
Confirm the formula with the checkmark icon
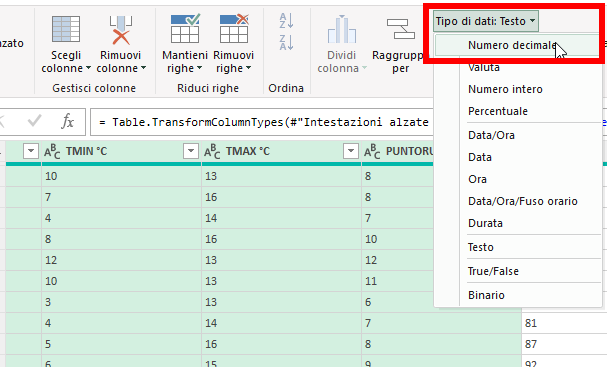[x=34, y=121]
